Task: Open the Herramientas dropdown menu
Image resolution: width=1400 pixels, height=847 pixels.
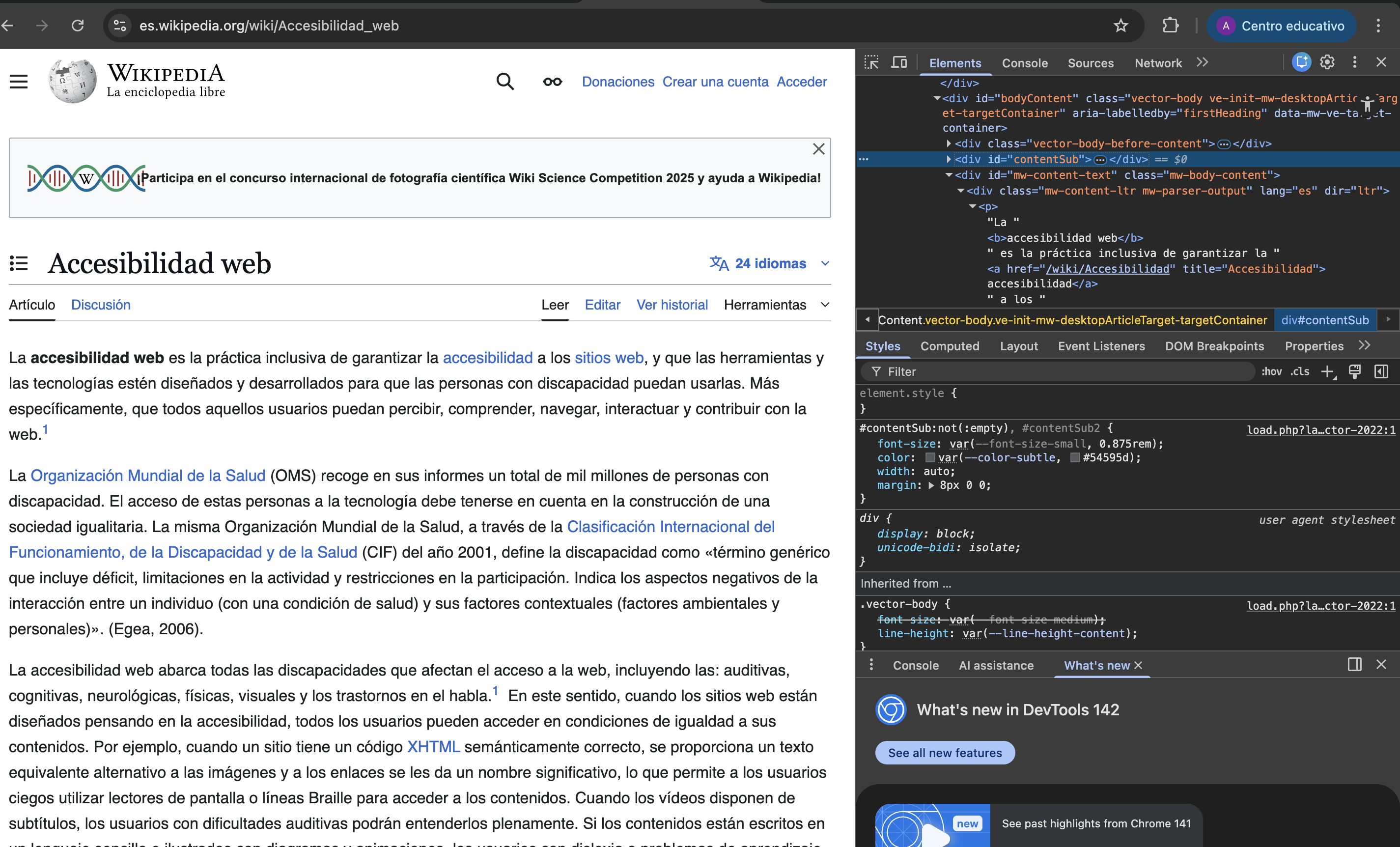Action: pyautogui.click(x=776, y=305)
